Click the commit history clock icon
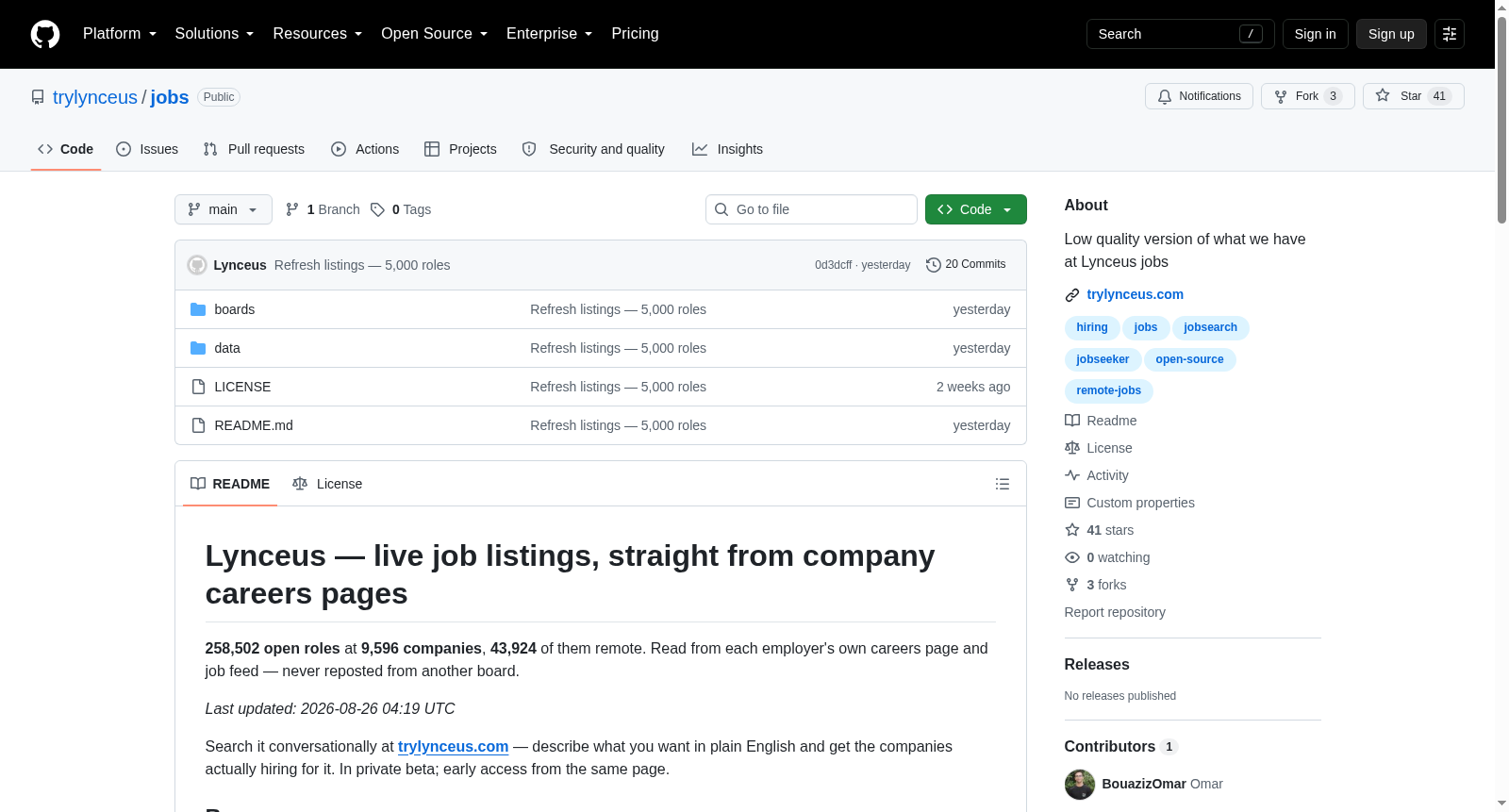Image resolution: width=1509 pixels, height=812 pixels. [934, 265]
